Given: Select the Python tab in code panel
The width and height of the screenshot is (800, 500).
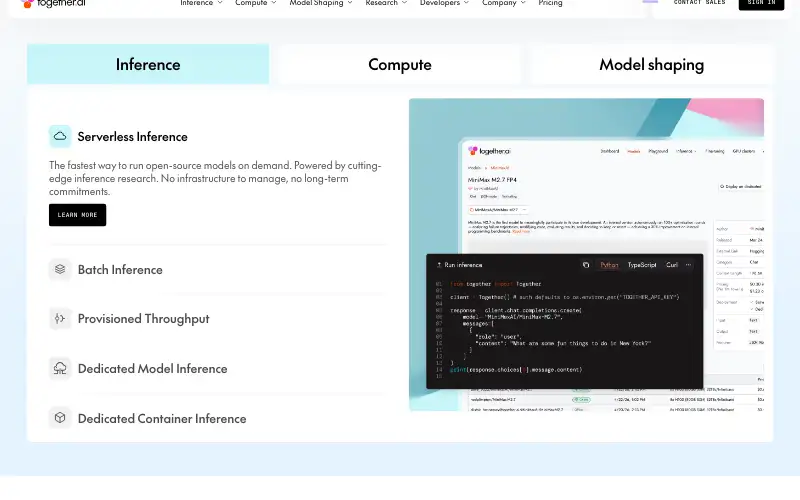Looking at the screenshot, I should coord(609,265).
